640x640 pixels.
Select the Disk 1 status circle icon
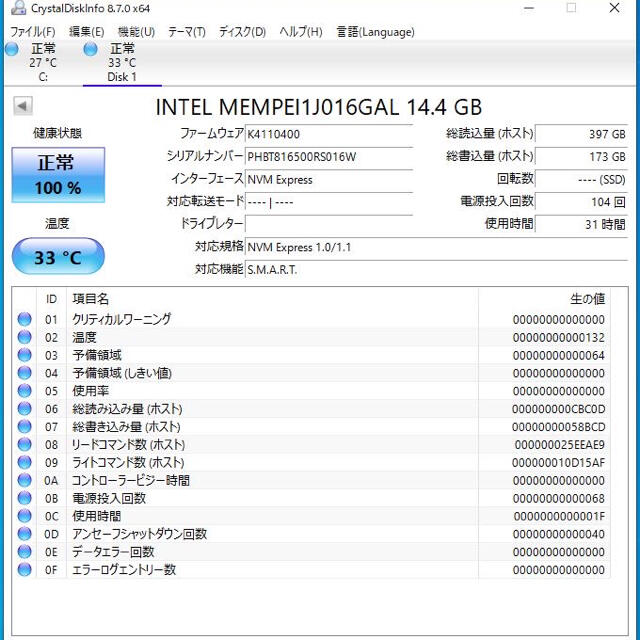pyautogui.click(x=90, y=49)
